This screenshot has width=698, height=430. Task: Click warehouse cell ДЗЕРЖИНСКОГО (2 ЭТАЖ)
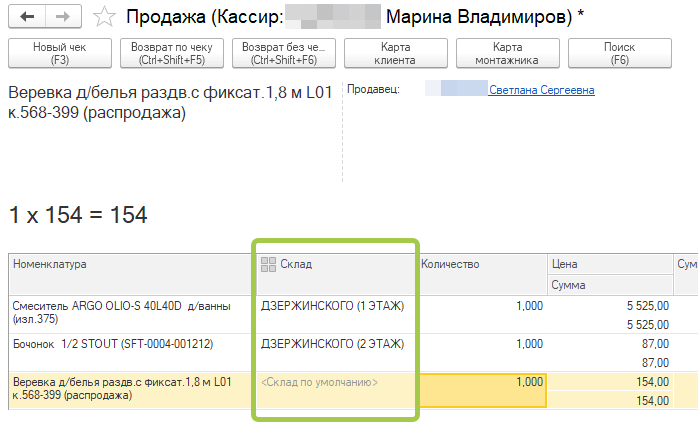(332, 344)
